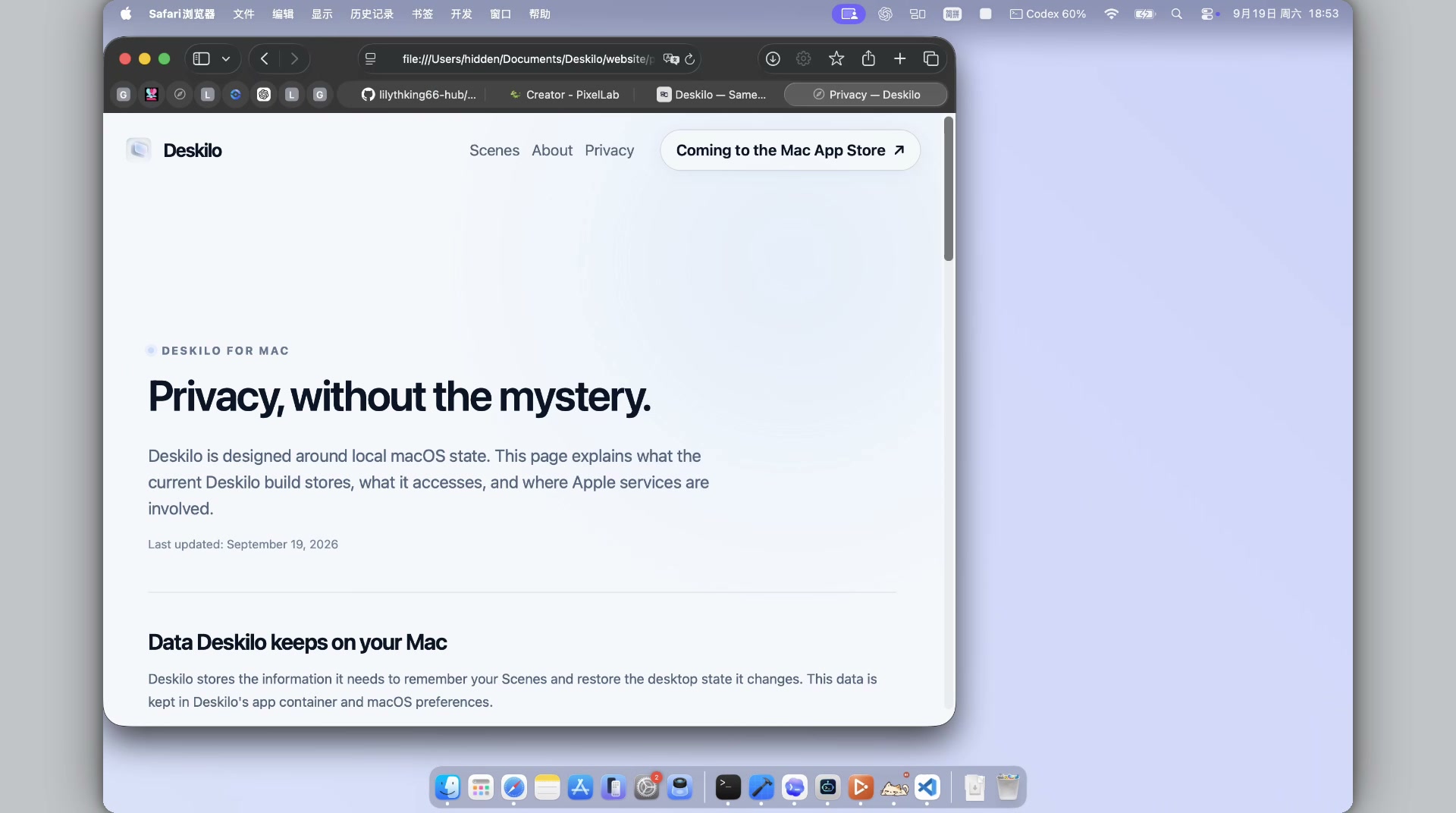Show Safari downloads

click(x=773, y=58)
